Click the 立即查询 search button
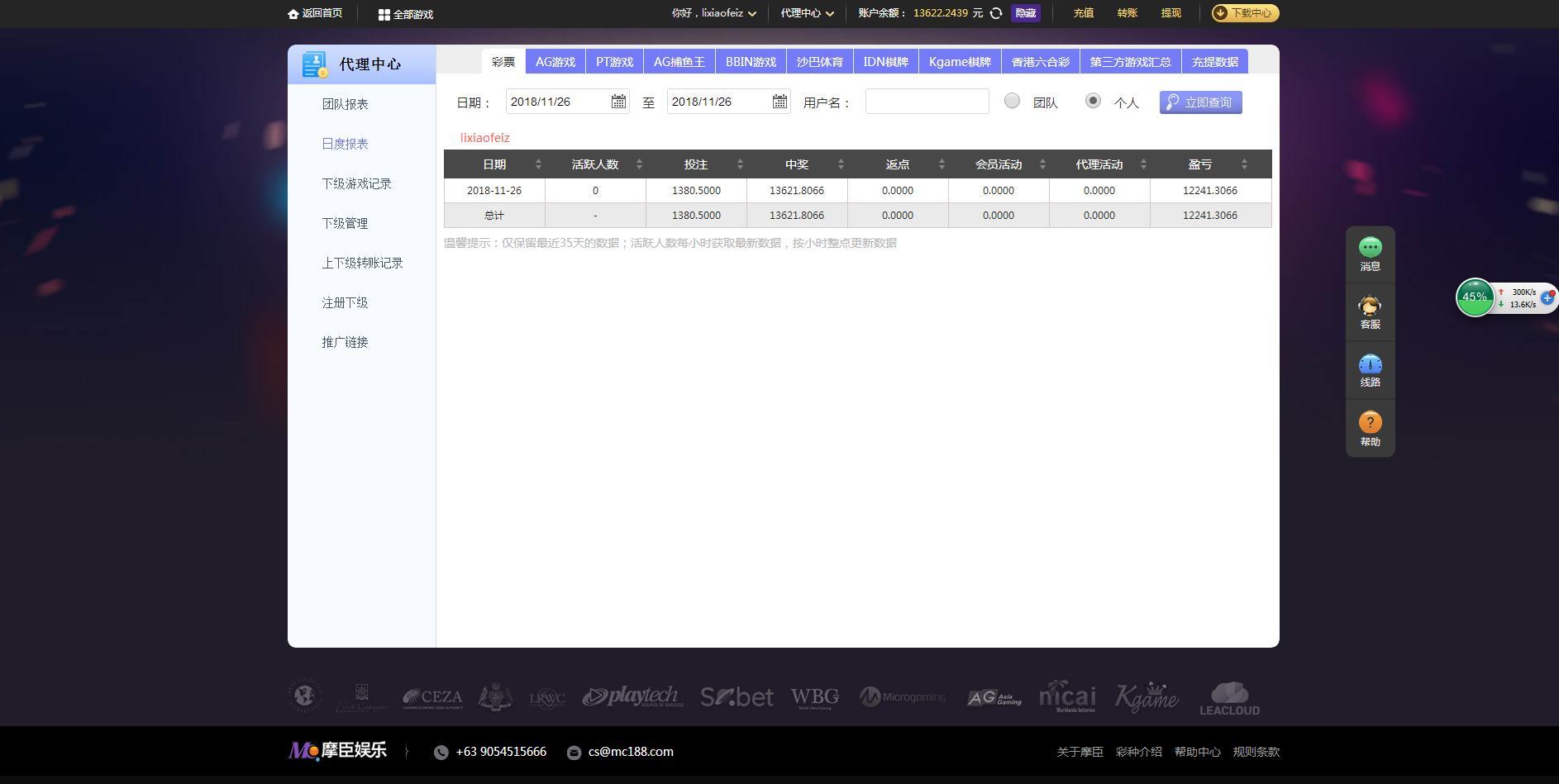The width and height of the screenshot is (1559, 784). (x=1200, y=102)
